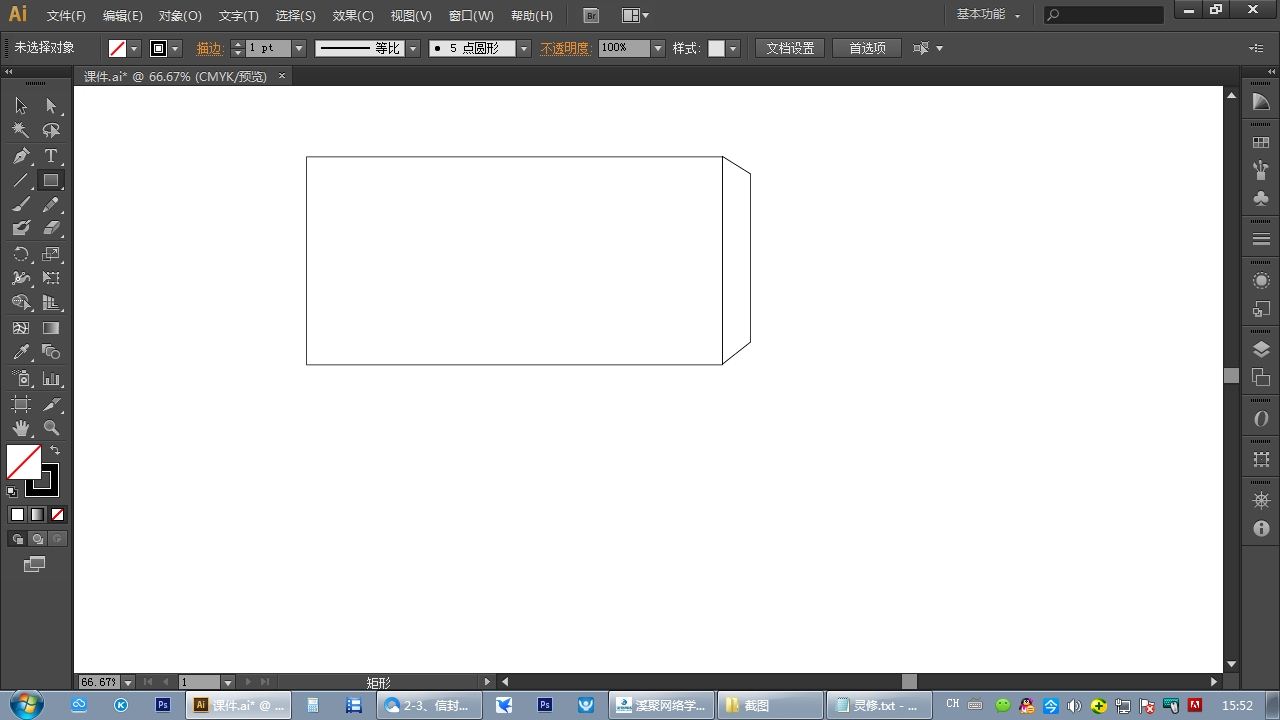The height and width of the screenshot is (720, 1280).
Task: Pick the Magic Wand tool
Action: point(21,131)
